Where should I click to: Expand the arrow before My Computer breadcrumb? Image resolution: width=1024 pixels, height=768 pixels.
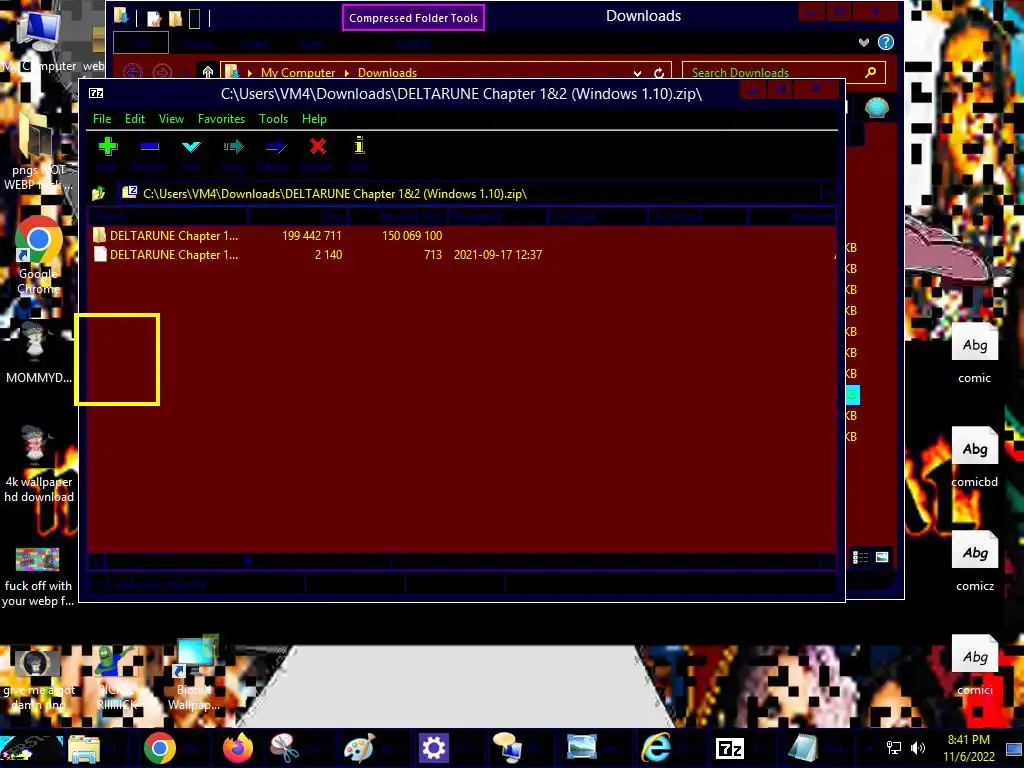pyautogui.click(x=249, y=73)
